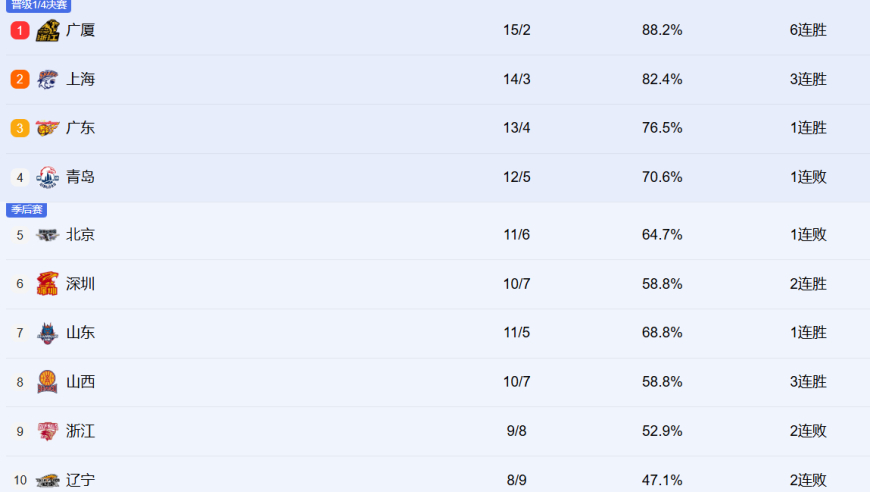This screenshot has height=492, width=870.
Task: Click the 深圳 team logo icon
Action: (x=48, y=284)
